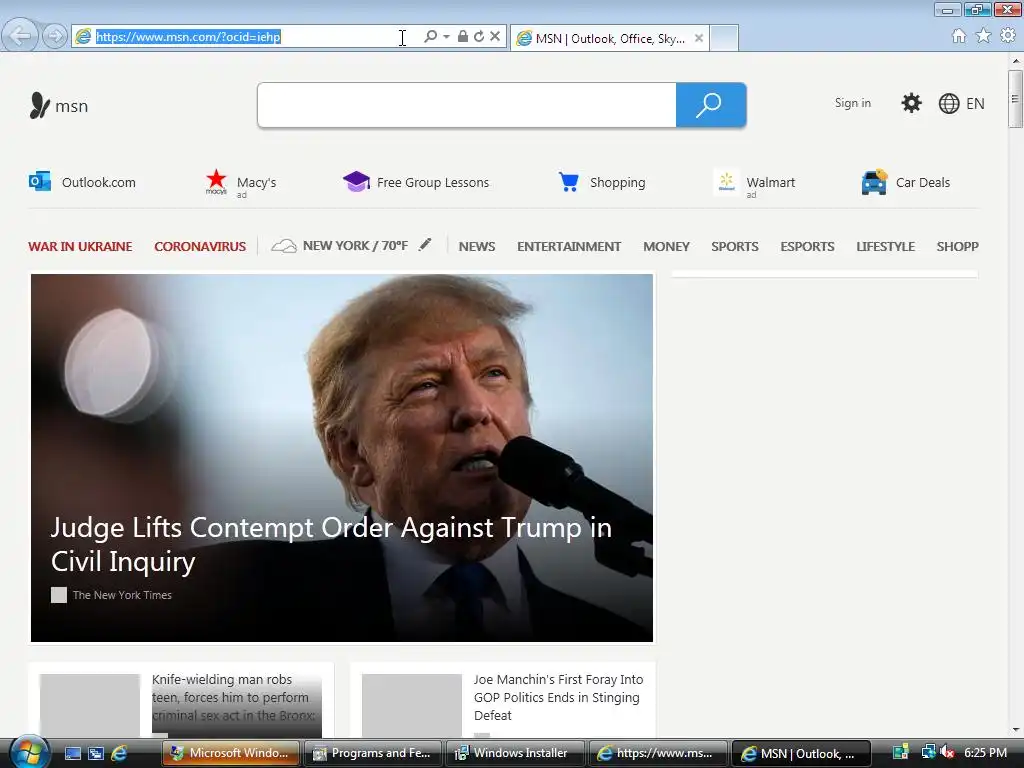Open the Windows Start orb
1024x768 pixels.
coord(29,752)
